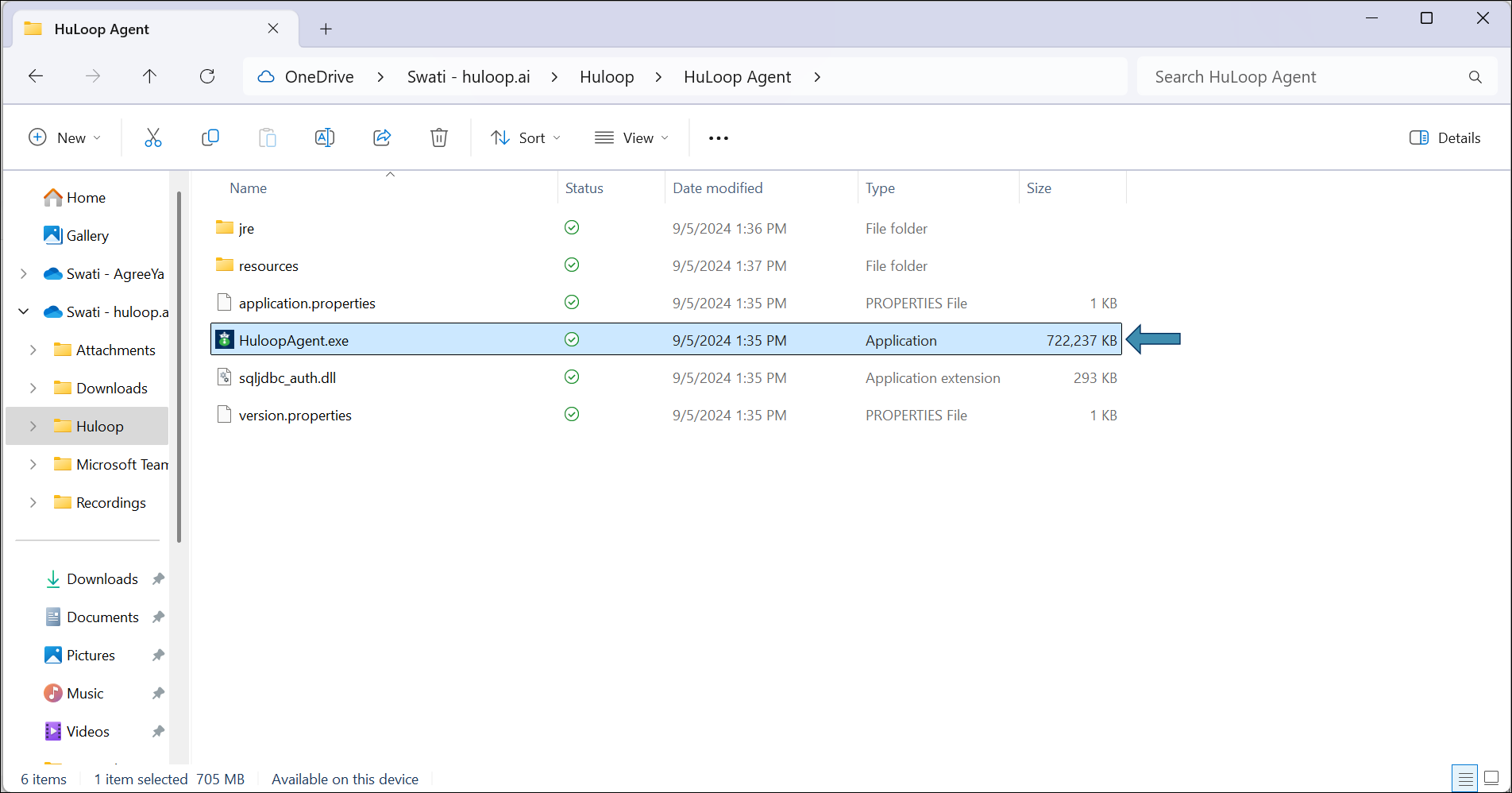Open the See more ellipsis menu
1512x793 pixels.
click(719, 138)
